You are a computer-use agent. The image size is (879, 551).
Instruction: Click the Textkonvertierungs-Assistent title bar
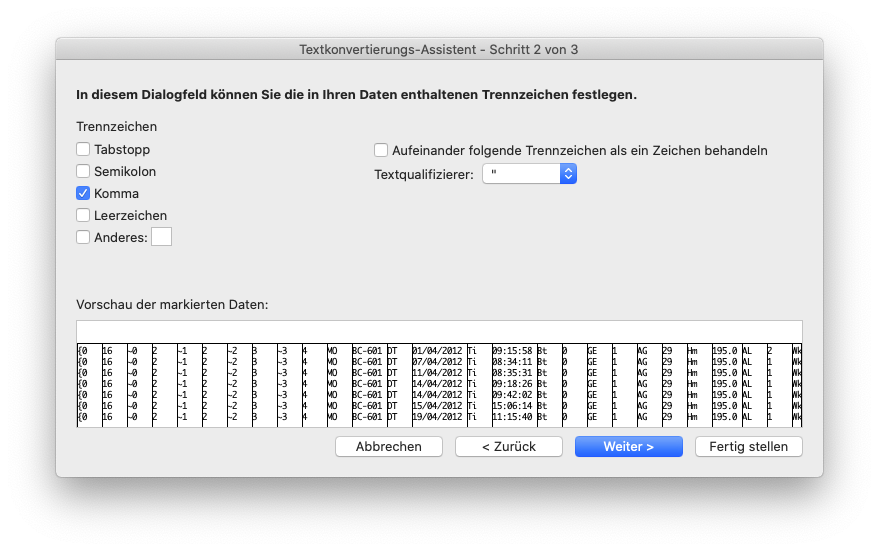pos(439,48)
